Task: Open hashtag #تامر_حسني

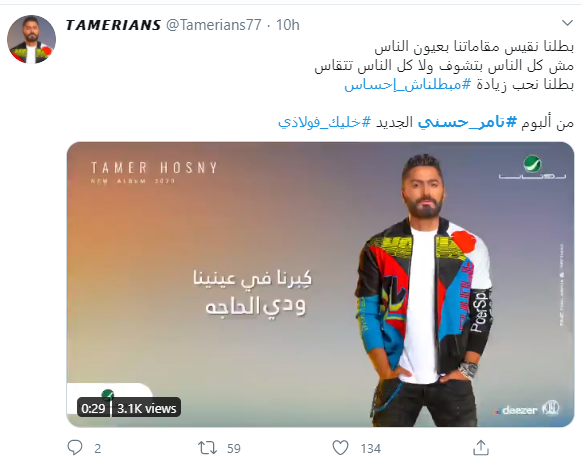Action: tap(467, 122)
